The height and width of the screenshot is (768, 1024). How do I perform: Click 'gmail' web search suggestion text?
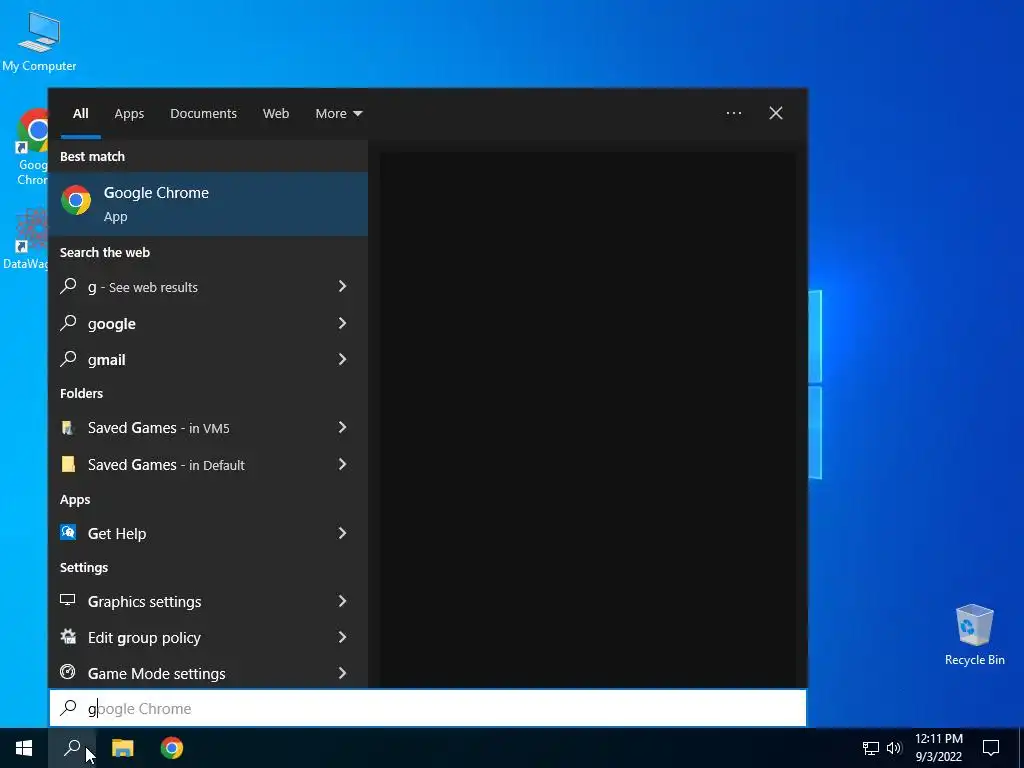click(x=106, y=360)
